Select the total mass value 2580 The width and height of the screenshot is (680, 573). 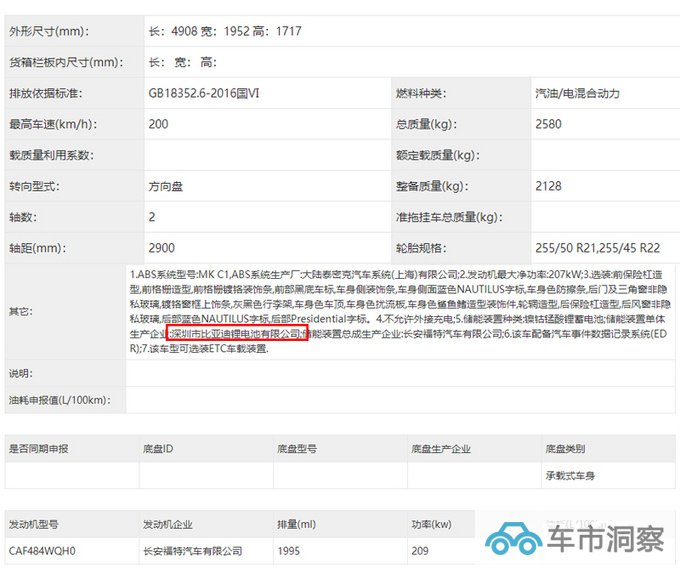[x=548, y=124]
